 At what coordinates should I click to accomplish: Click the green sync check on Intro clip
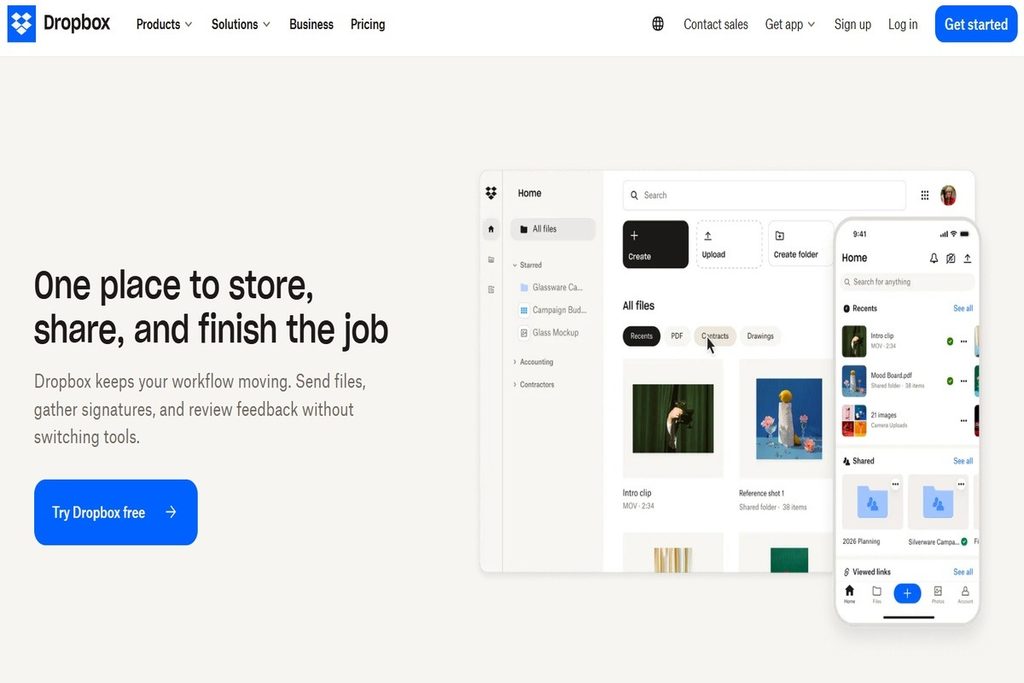950,341
